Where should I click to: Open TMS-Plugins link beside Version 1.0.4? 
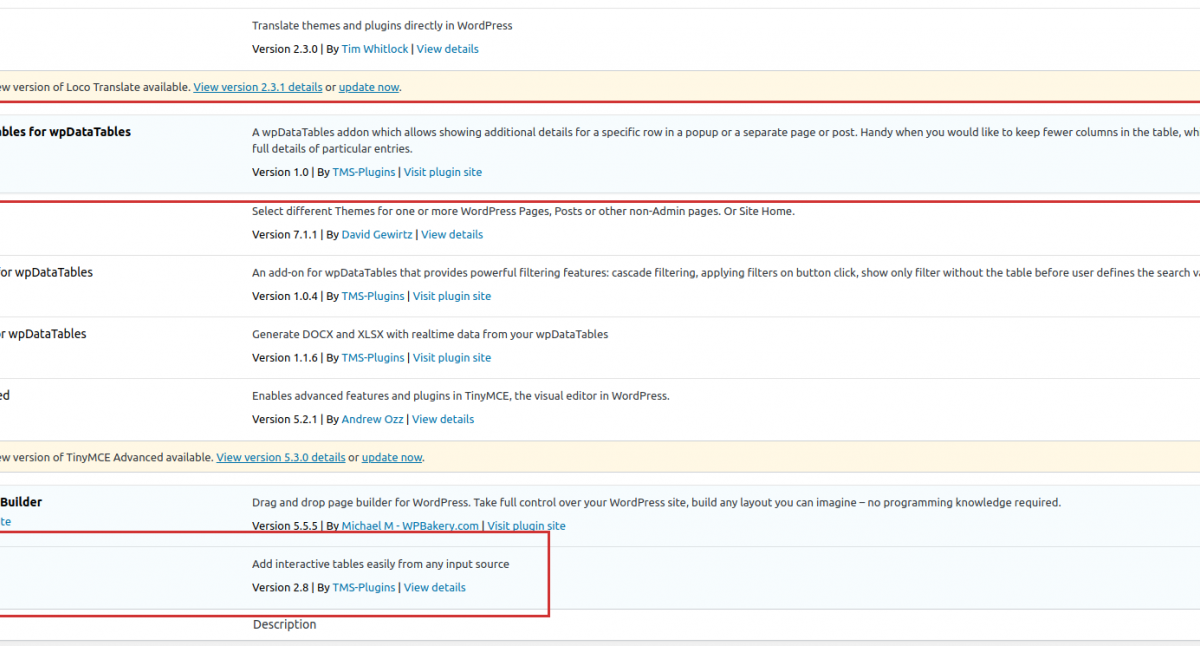point(373,296)
